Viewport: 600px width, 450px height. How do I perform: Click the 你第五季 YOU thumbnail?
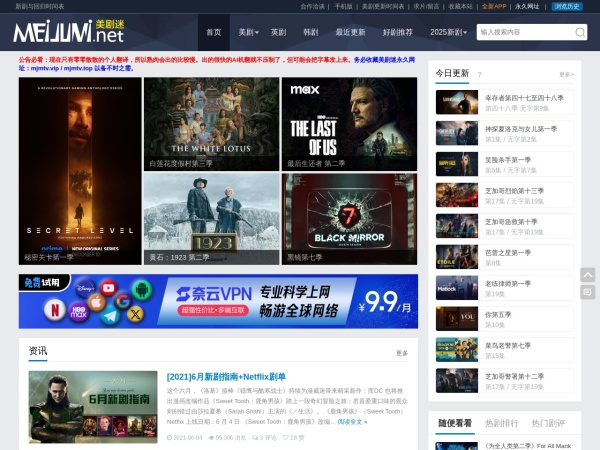457,319
